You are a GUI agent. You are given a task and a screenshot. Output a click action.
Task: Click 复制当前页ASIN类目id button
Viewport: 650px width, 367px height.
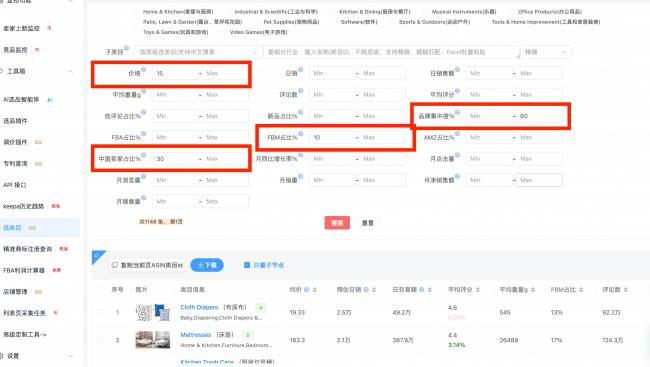[147, 265]
